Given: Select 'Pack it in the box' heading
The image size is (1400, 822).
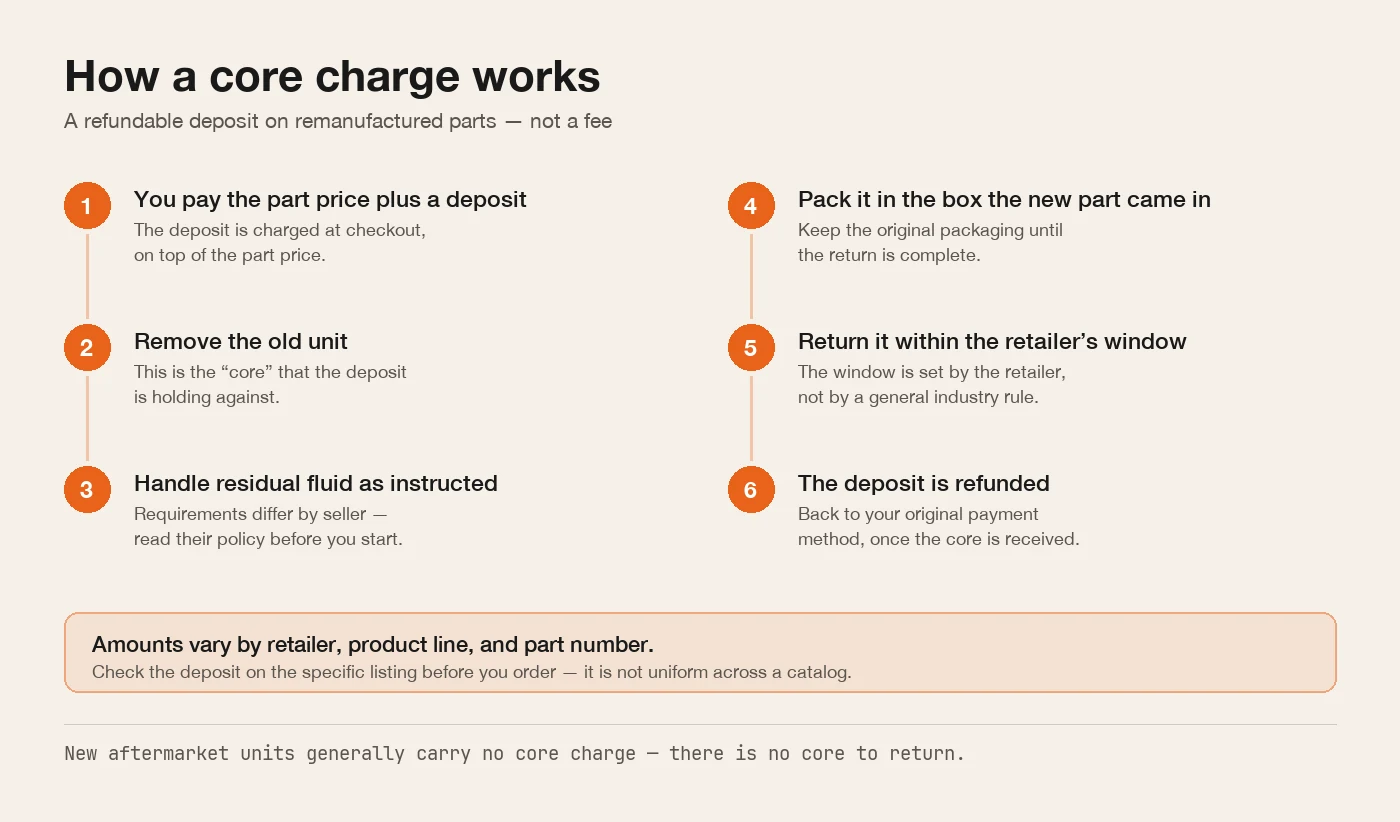Looking at the screenshot, I should coord(1004,200).
